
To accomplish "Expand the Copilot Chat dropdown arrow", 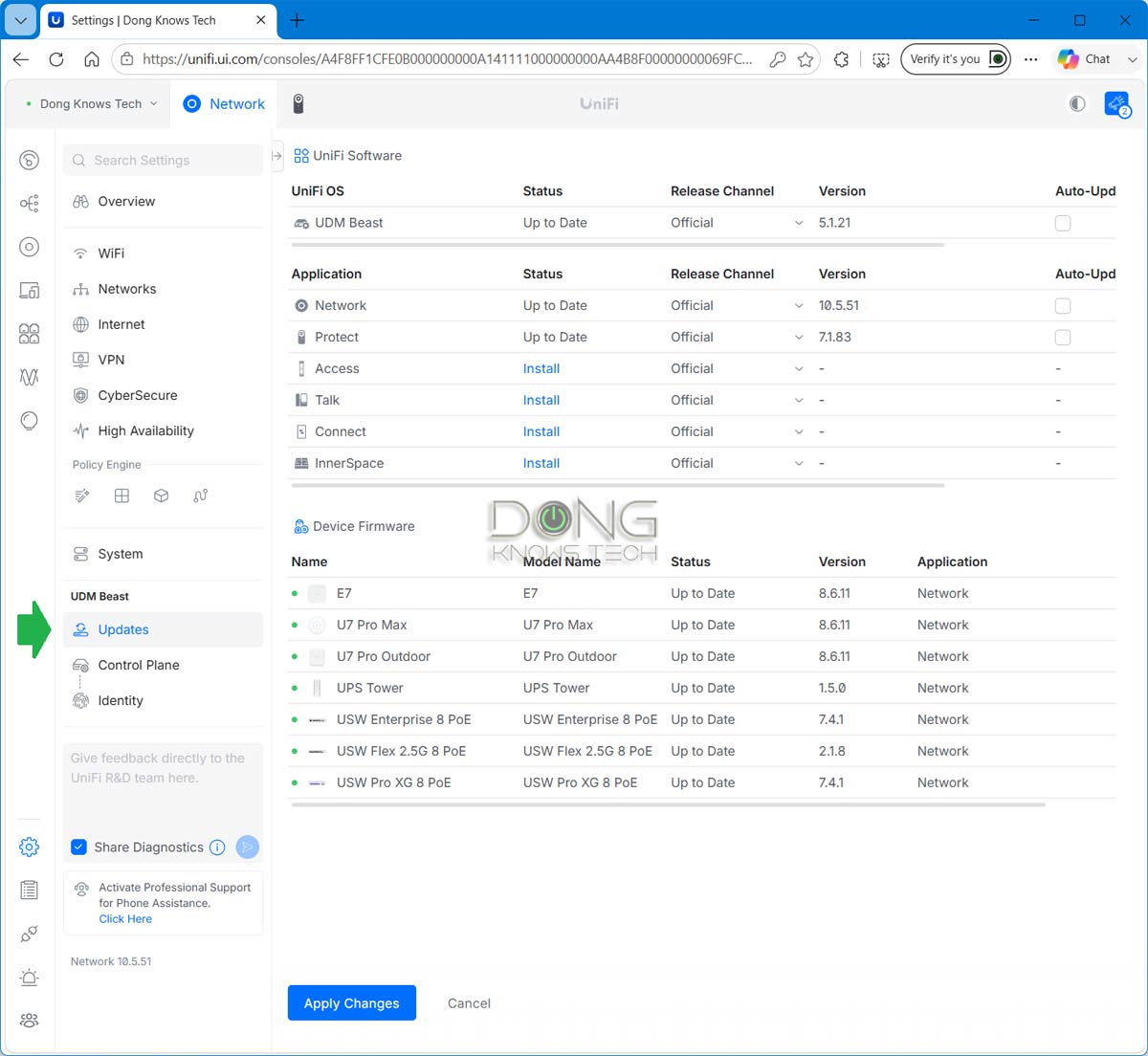I will point(1133,59).
